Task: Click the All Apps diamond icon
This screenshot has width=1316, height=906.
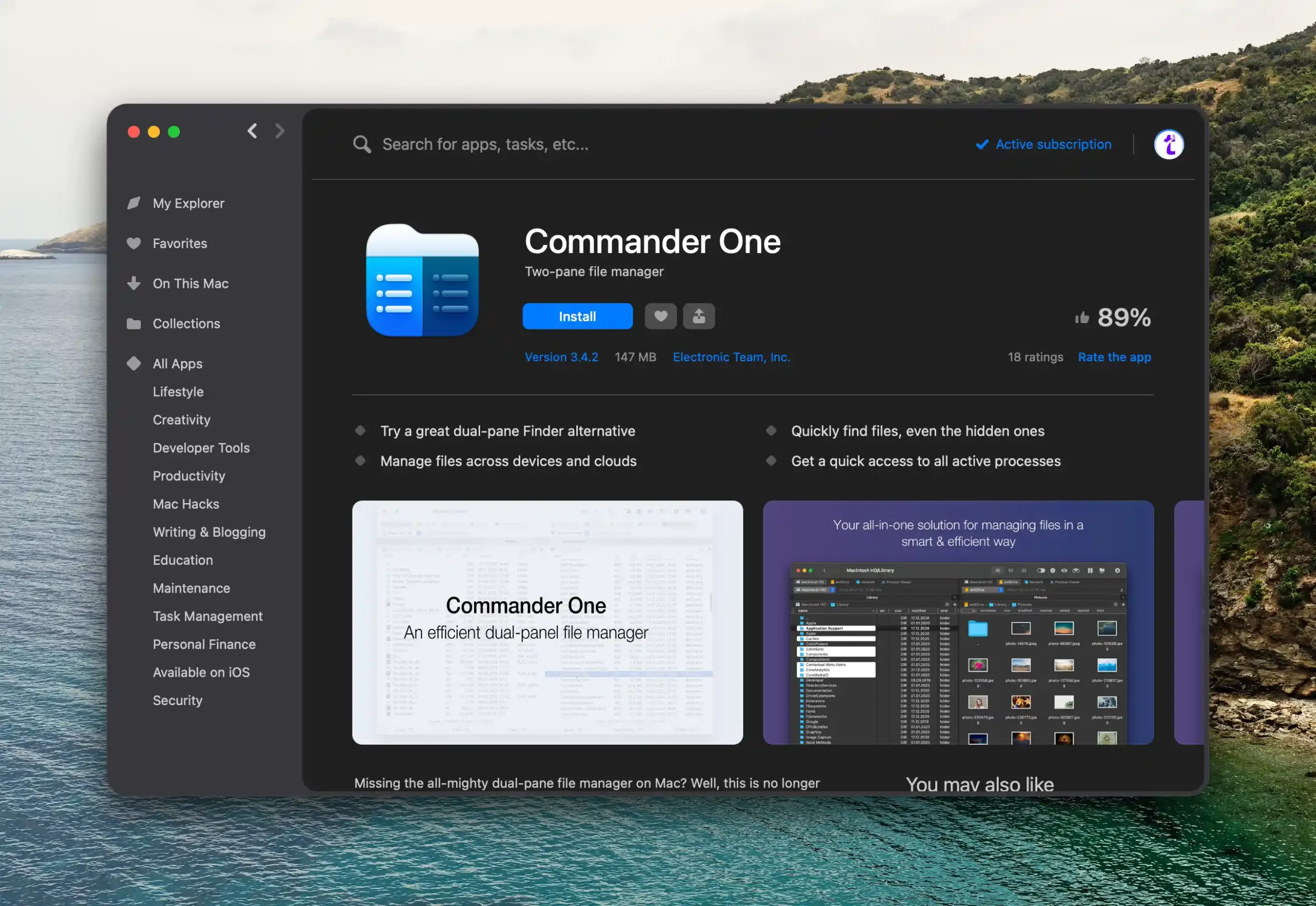Action: [x=134, y=363]
